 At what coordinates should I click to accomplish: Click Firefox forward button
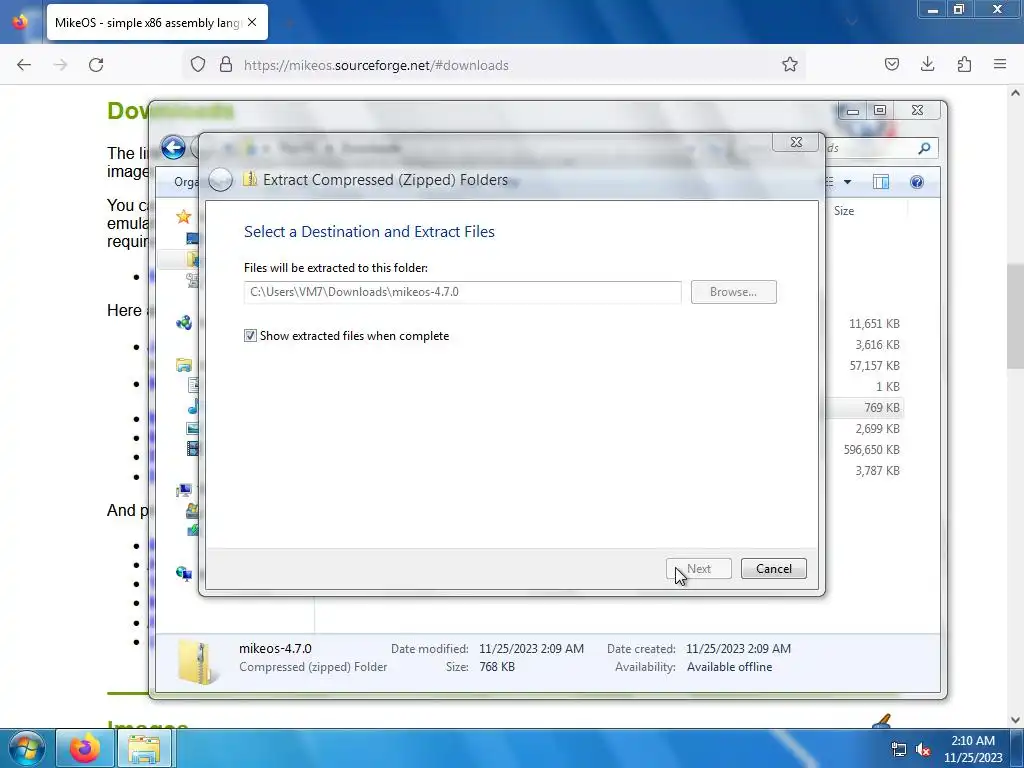60,65
